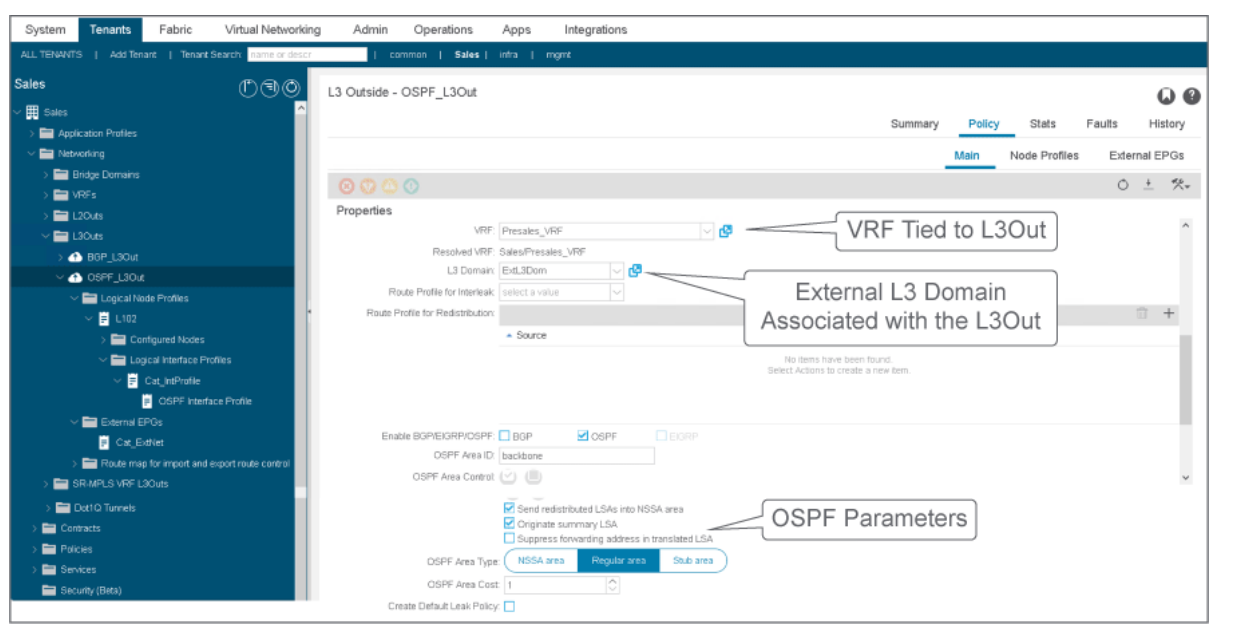This screenshot has height=637, width=1234.
Task: Switch to the Summary tab
Action: [x=914, y=124]
